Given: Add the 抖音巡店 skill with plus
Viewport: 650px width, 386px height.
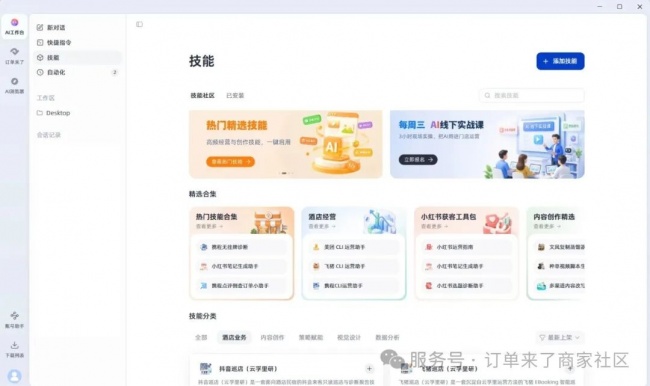Looking at the screenshot, I should pos(369,369).
